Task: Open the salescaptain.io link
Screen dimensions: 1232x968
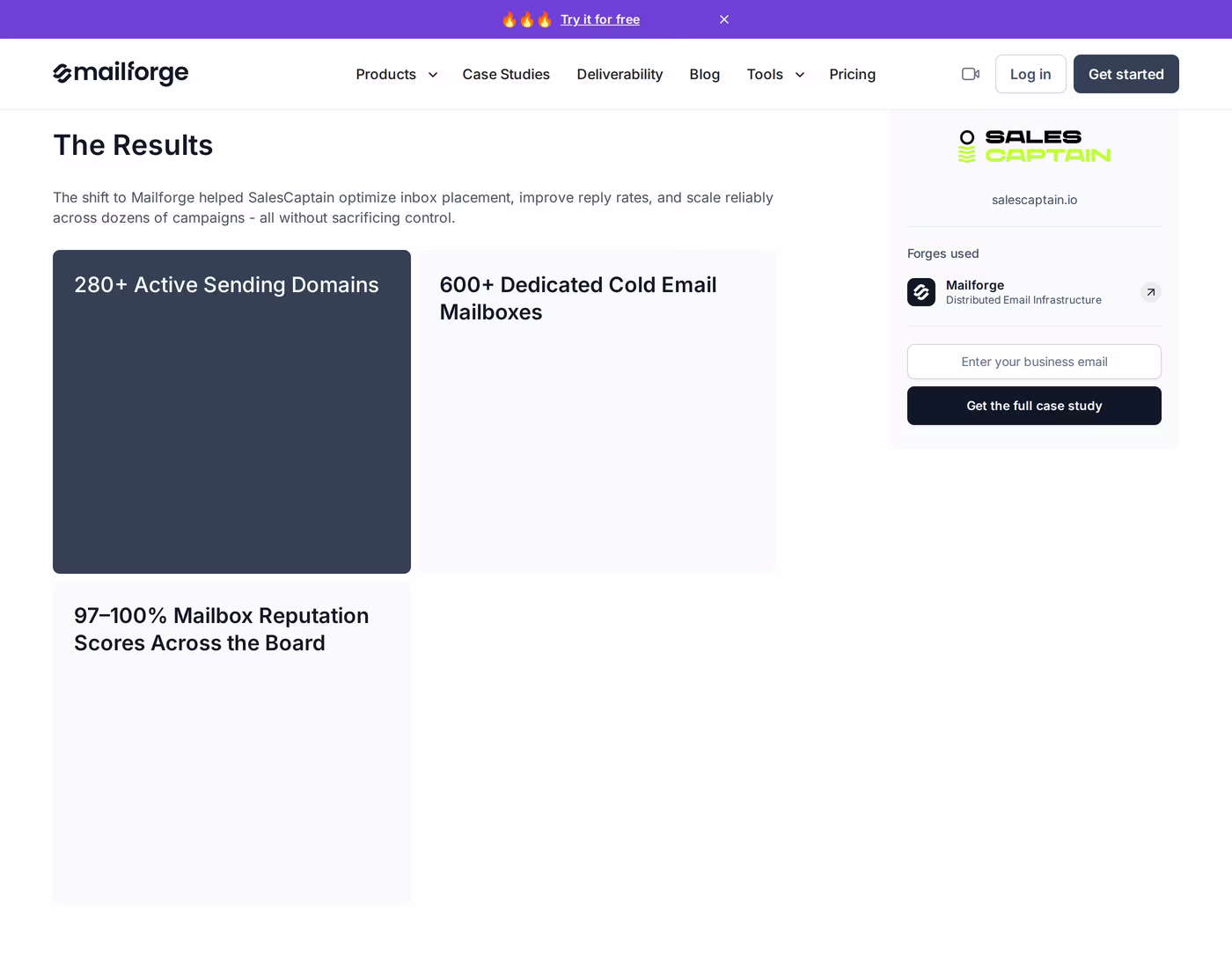Action: point(1034,200)
